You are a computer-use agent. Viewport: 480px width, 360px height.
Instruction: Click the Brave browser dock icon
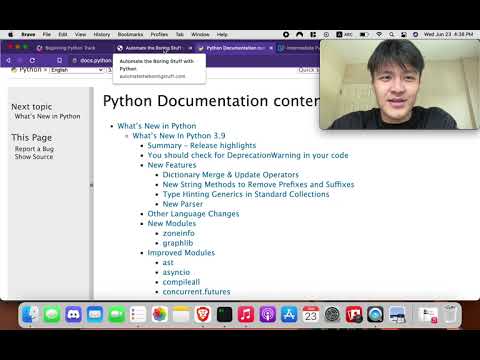(203, 314)
